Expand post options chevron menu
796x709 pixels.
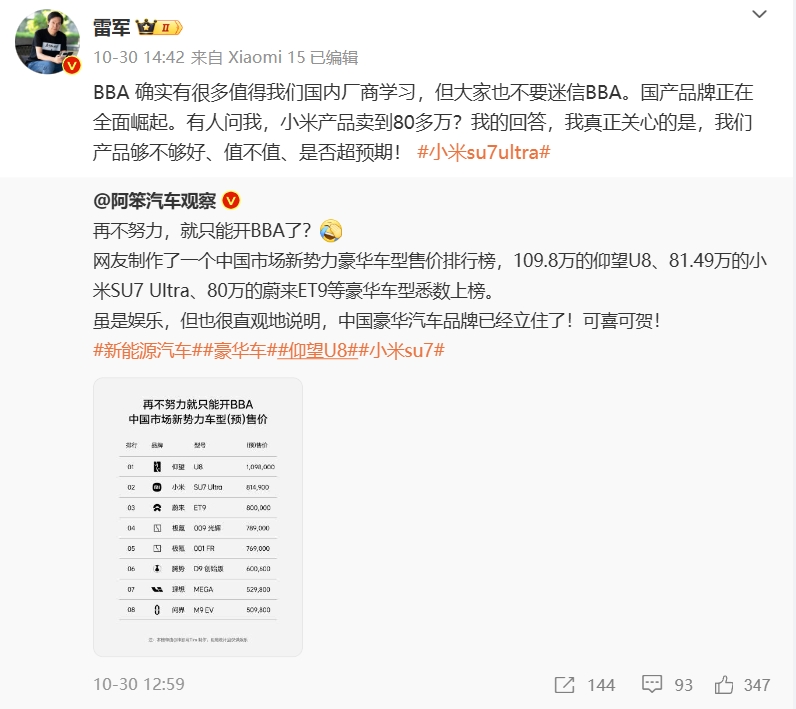(x=759, y=14)
